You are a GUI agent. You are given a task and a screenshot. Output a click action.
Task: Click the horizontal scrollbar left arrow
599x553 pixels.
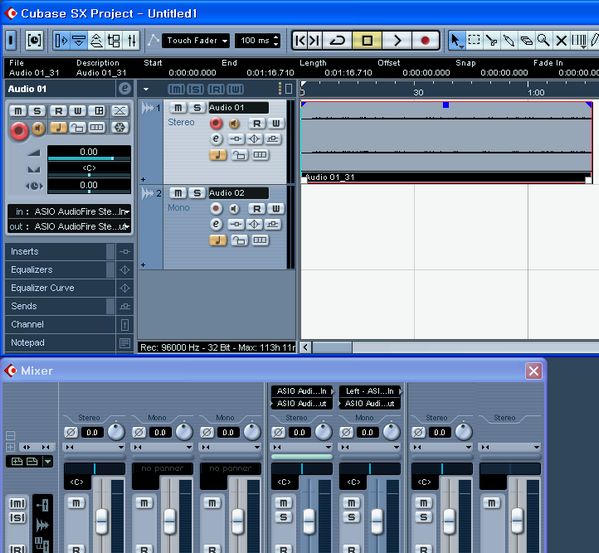click(305, 348)
